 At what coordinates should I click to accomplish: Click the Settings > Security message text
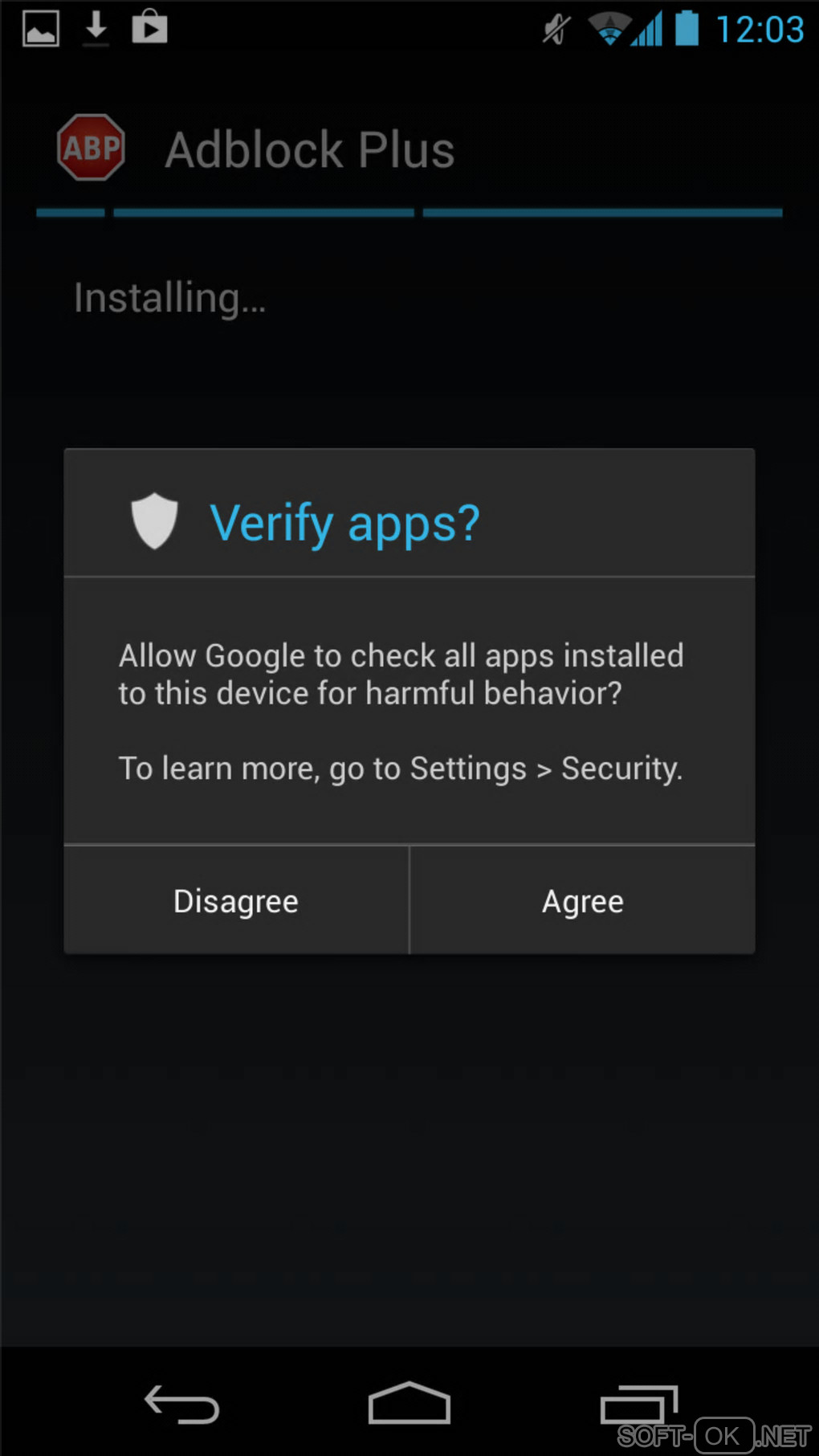401,769
